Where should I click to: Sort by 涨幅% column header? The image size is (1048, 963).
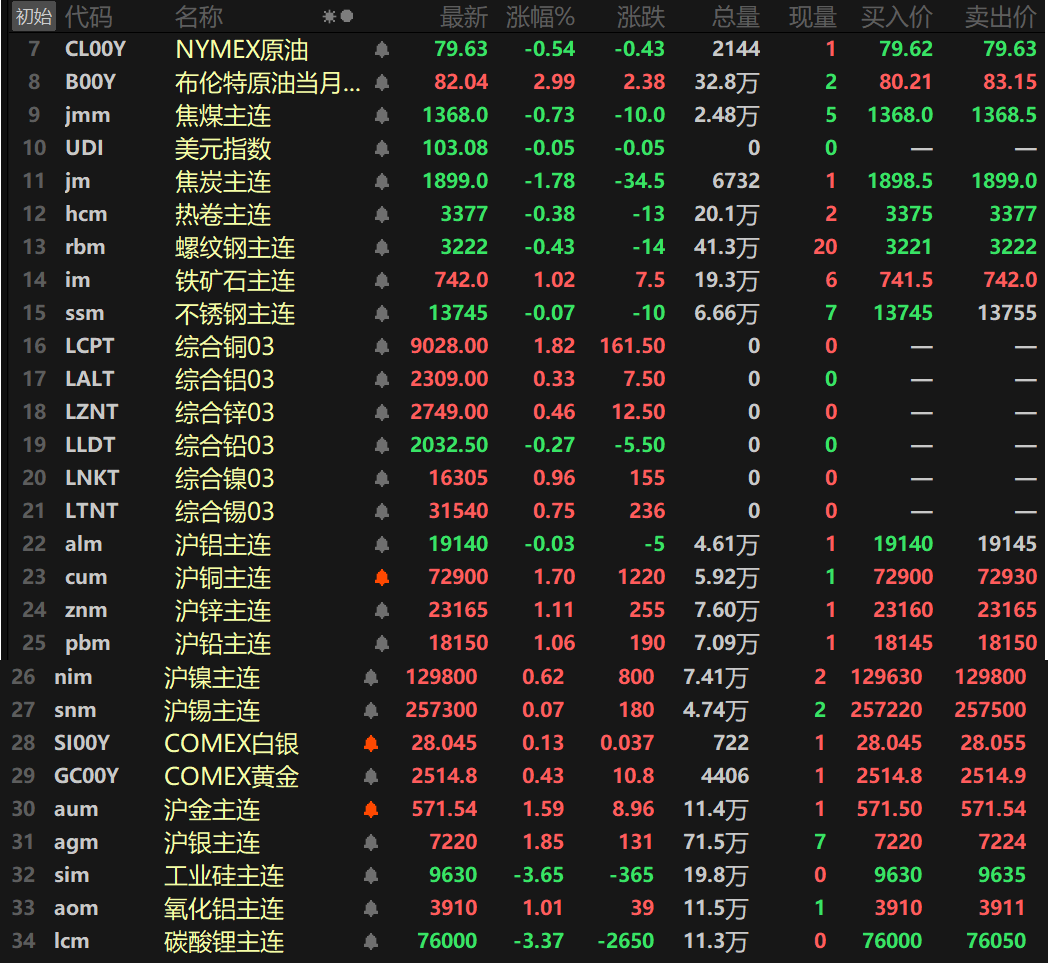click(x=540, y=17)
